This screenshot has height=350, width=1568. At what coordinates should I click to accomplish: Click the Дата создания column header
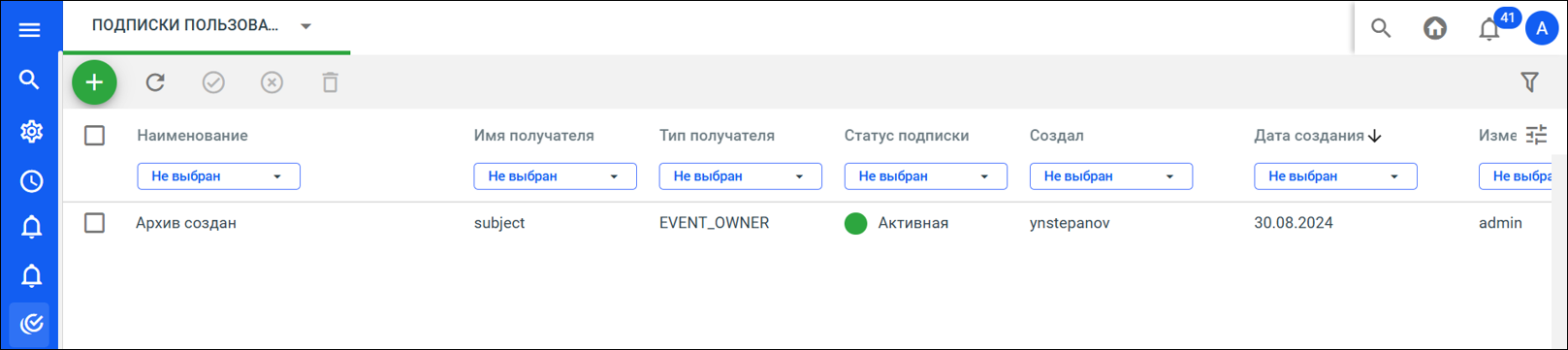tap(1309, 136)
